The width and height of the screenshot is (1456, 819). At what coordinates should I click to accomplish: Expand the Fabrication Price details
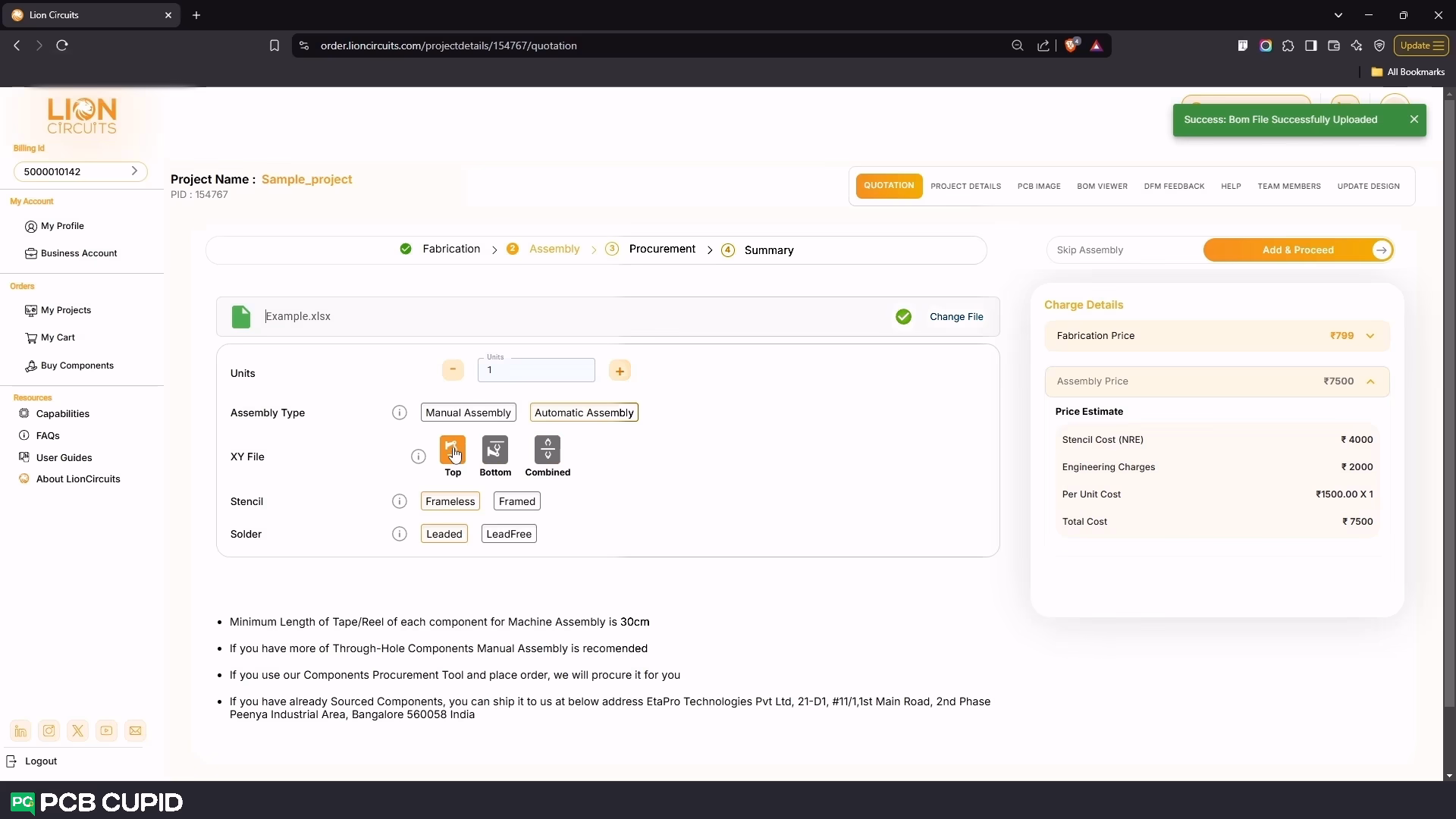[1370, 336]
